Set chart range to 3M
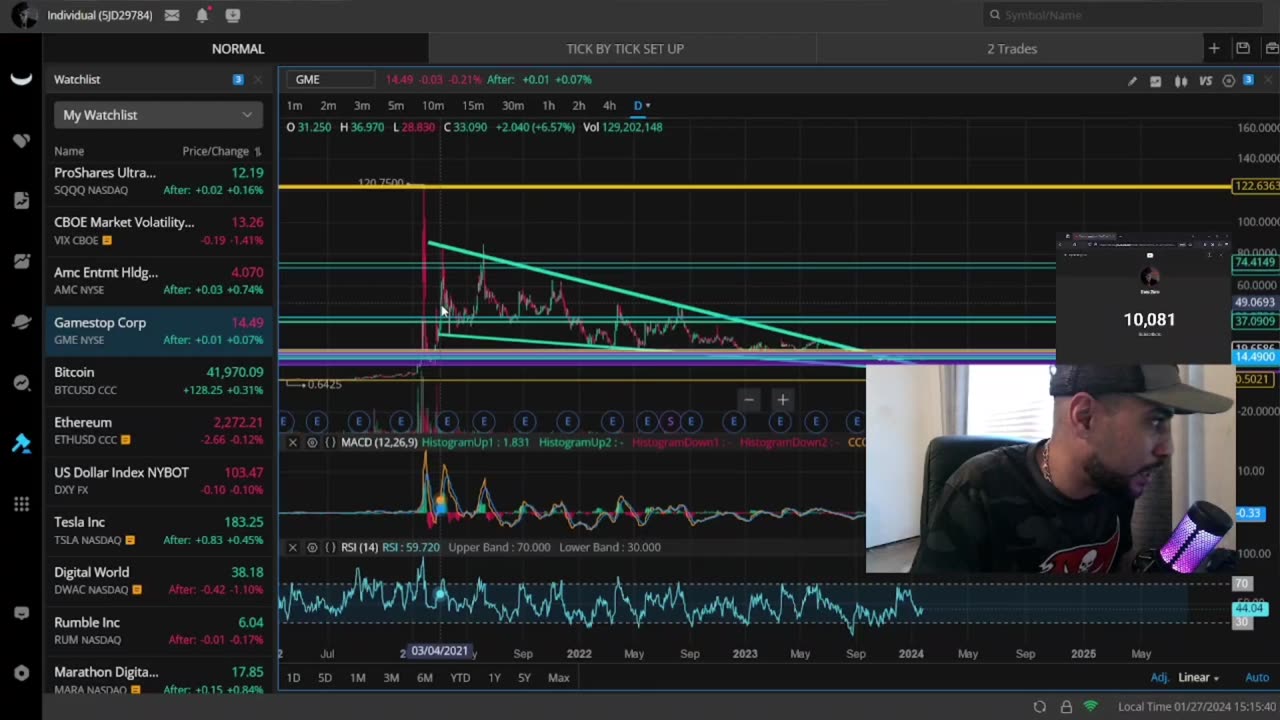The width and height of the screenshot is (1280, 720). (391, 677)
